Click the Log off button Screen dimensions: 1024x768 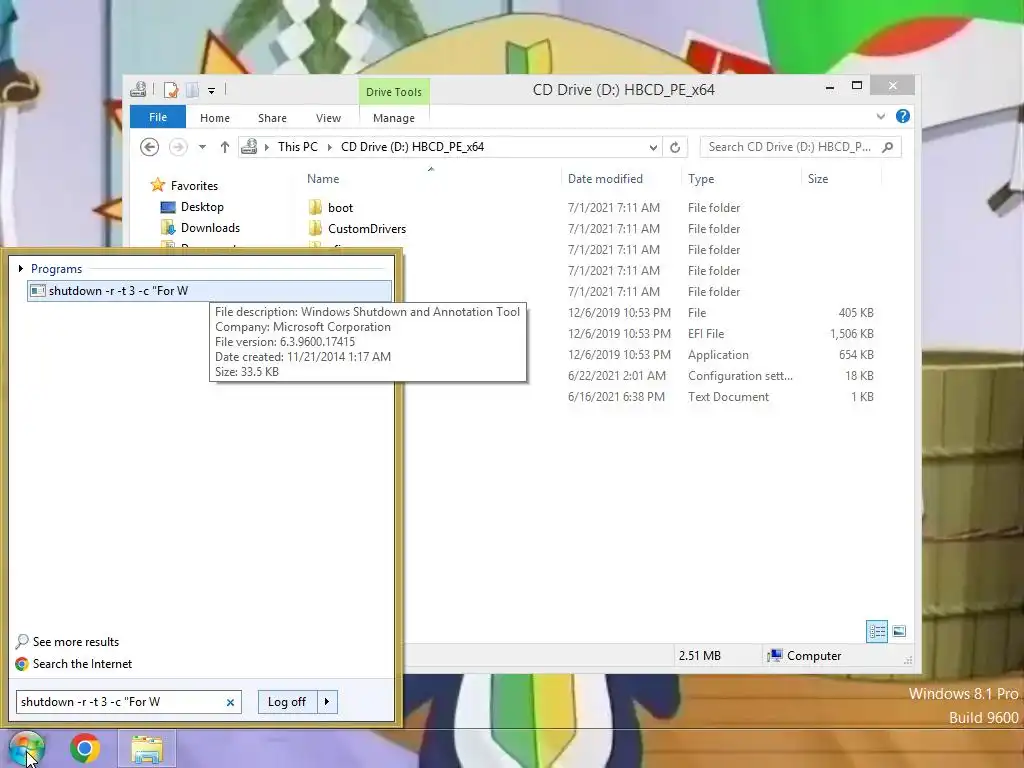tap(287, 702)
